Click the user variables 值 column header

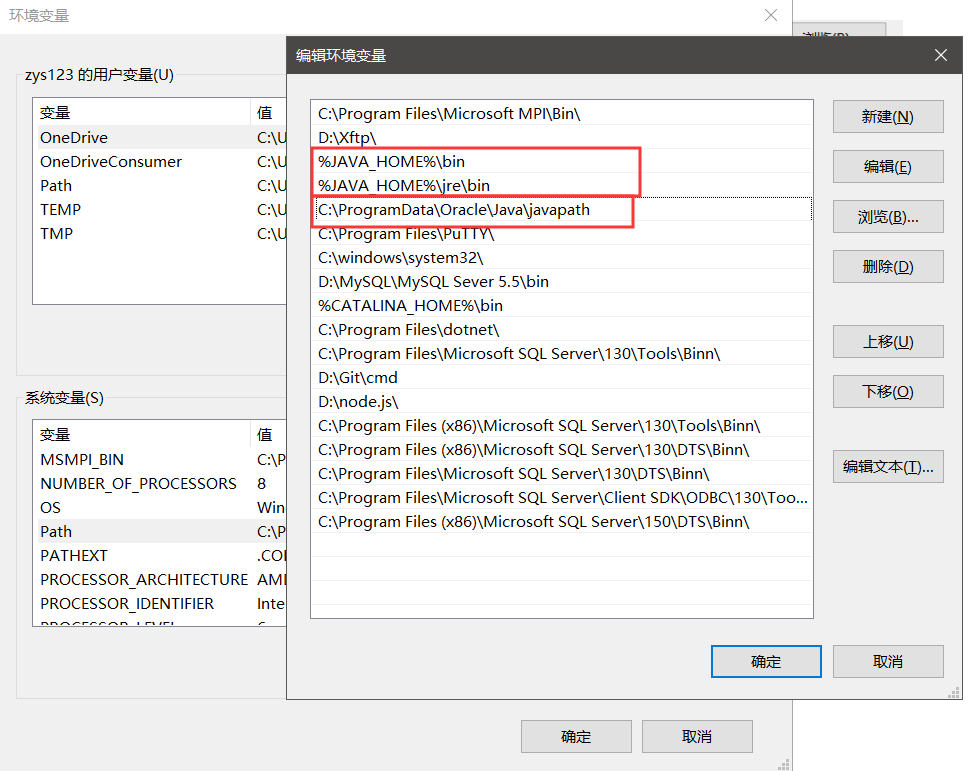pos(269,113)
